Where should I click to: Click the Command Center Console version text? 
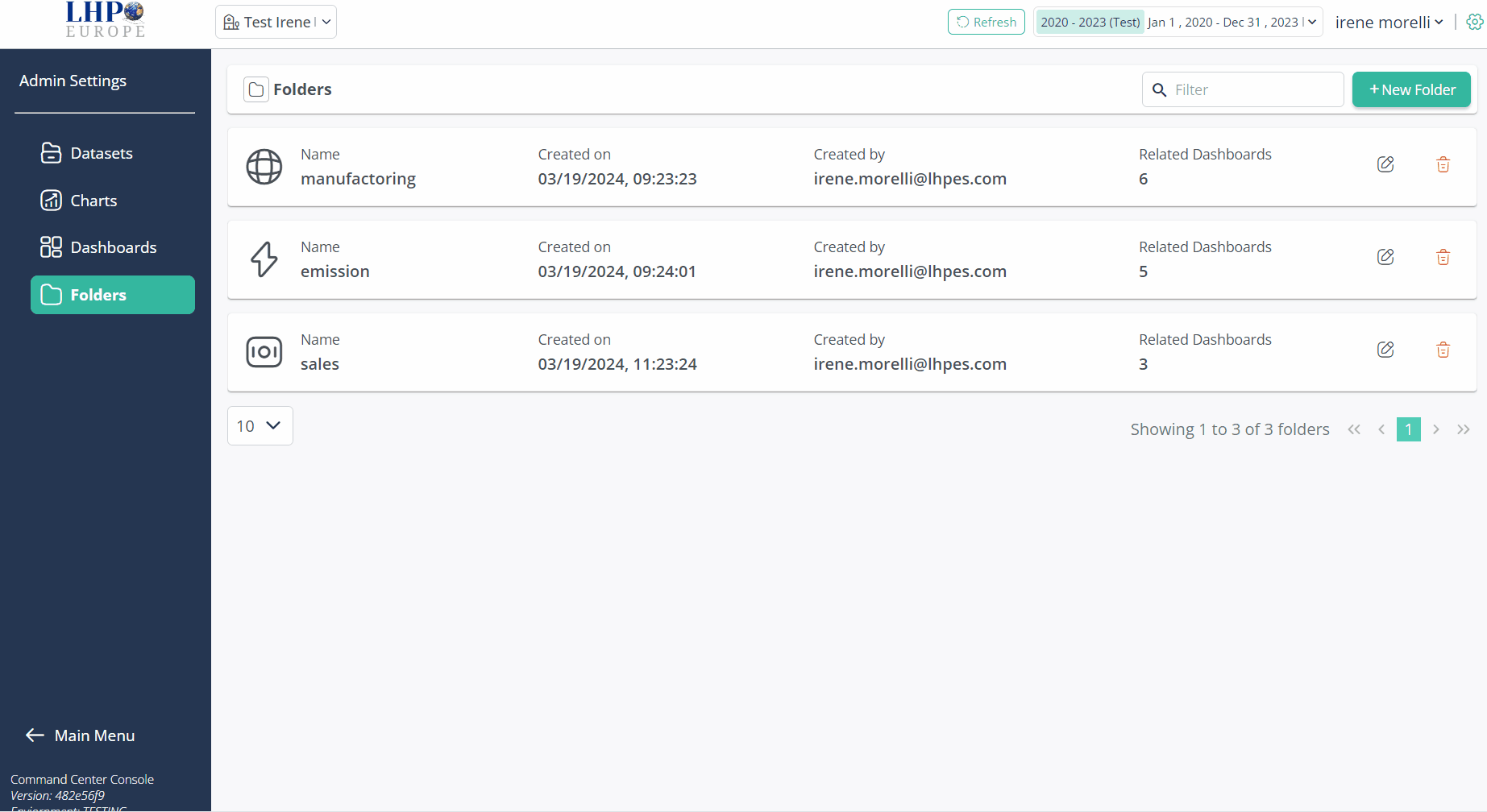[57, 796]
